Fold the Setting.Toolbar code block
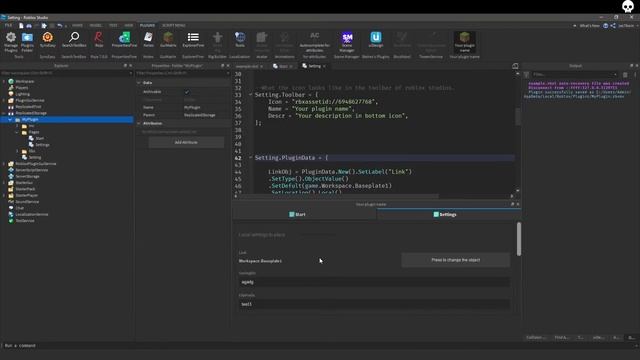Viewport: 640px width, 360px height. [250, 95]
